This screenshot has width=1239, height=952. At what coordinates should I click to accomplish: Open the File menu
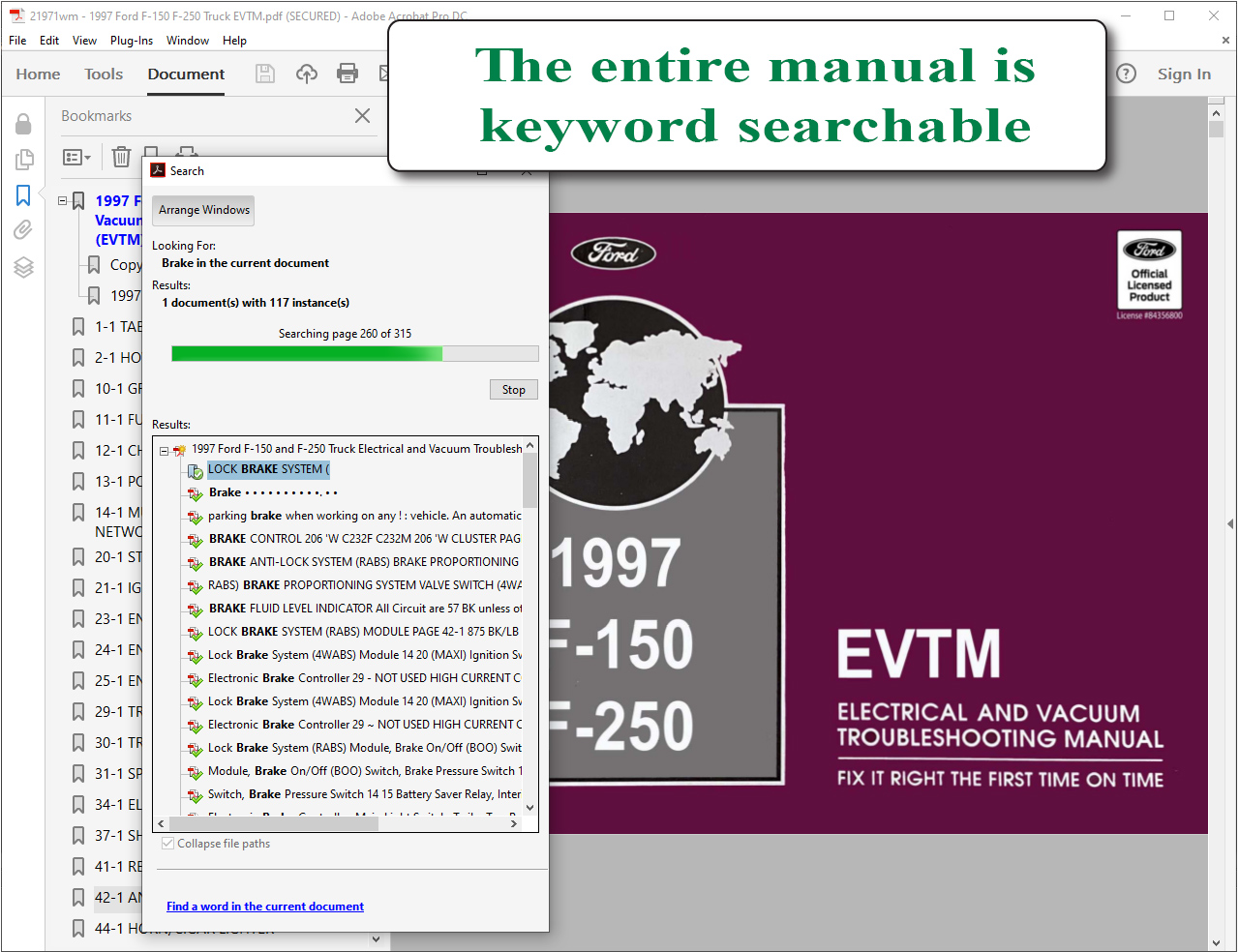tap(17, 41)
